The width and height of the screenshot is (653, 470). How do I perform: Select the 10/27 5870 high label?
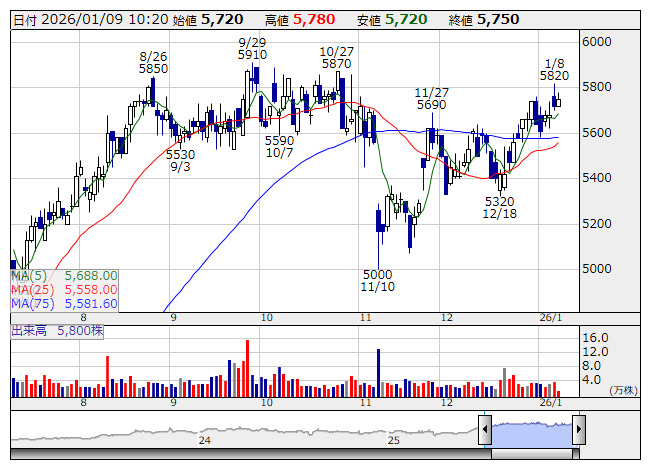tap(336, 57)
